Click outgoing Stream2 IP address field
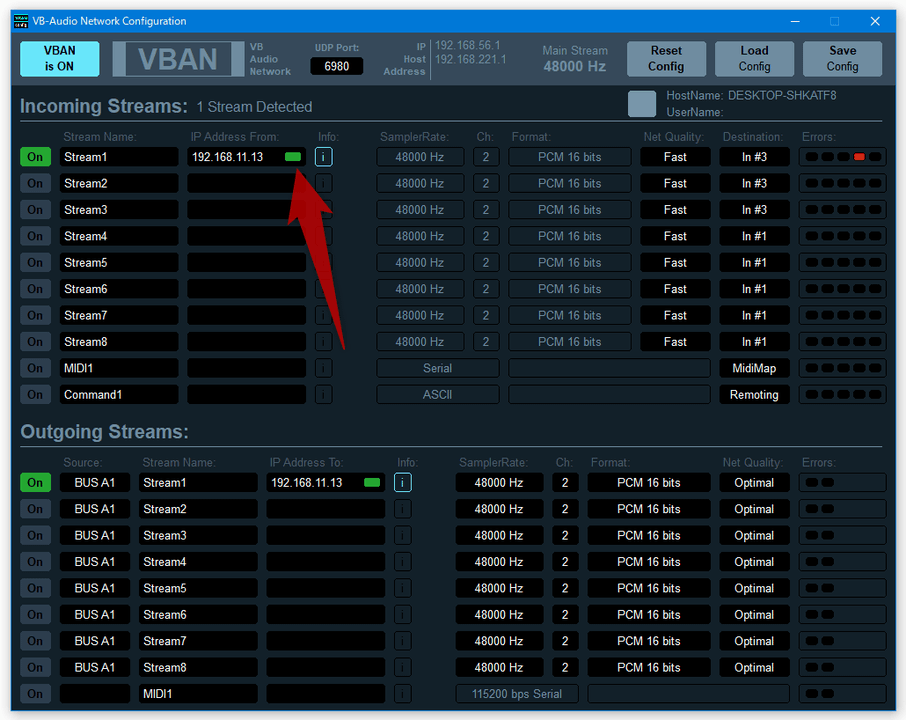Image resolution: width=906 pixels, height=720 pixels. tap(325, 509)
